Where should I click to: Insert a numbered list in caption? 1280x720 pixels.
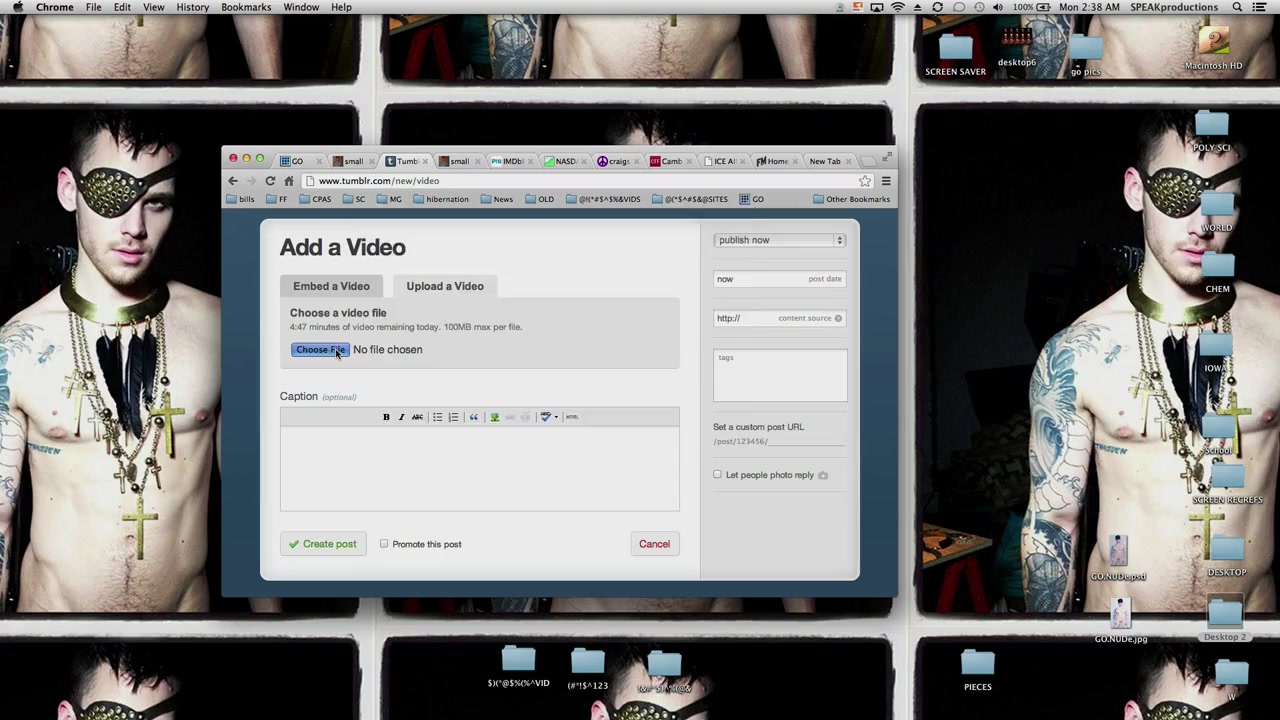(x=453, y=417)
